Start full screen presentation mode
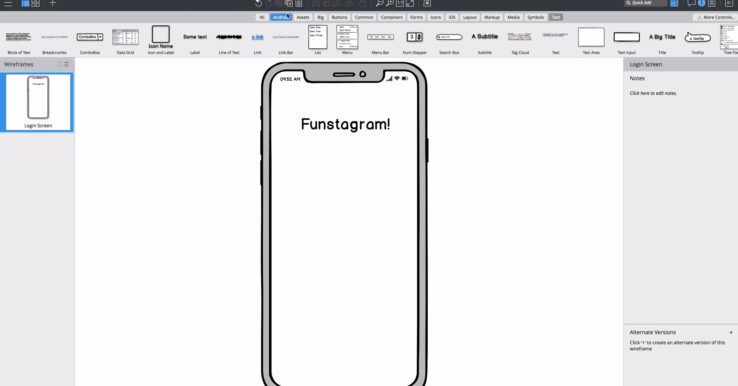The height and width of the screenshot is (386, 738). [x=729, y=3]
